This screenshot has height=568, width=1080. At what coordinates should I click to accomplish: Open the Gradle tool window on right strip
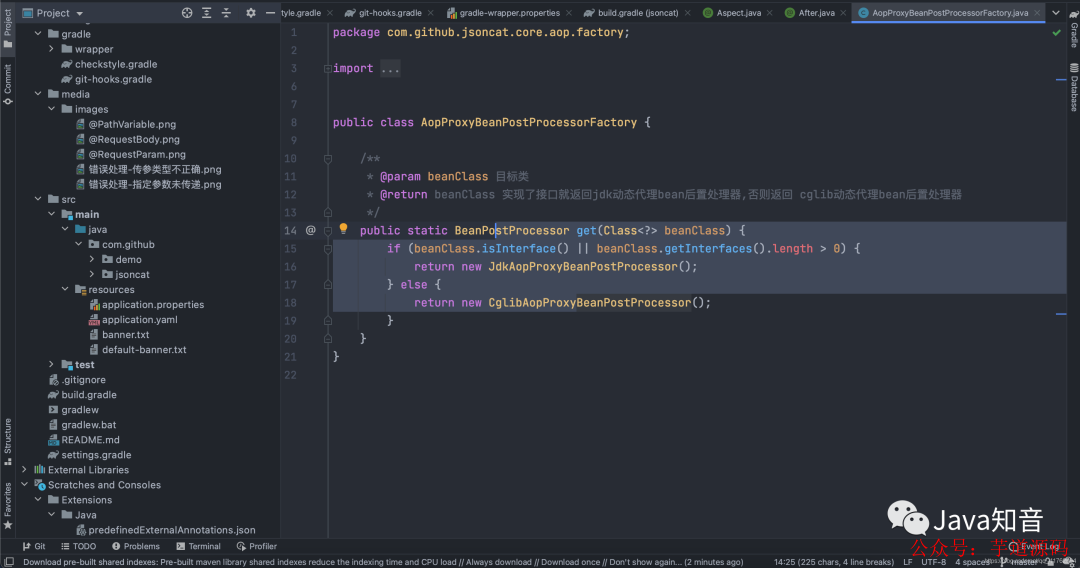click(x=1073, y=30)
